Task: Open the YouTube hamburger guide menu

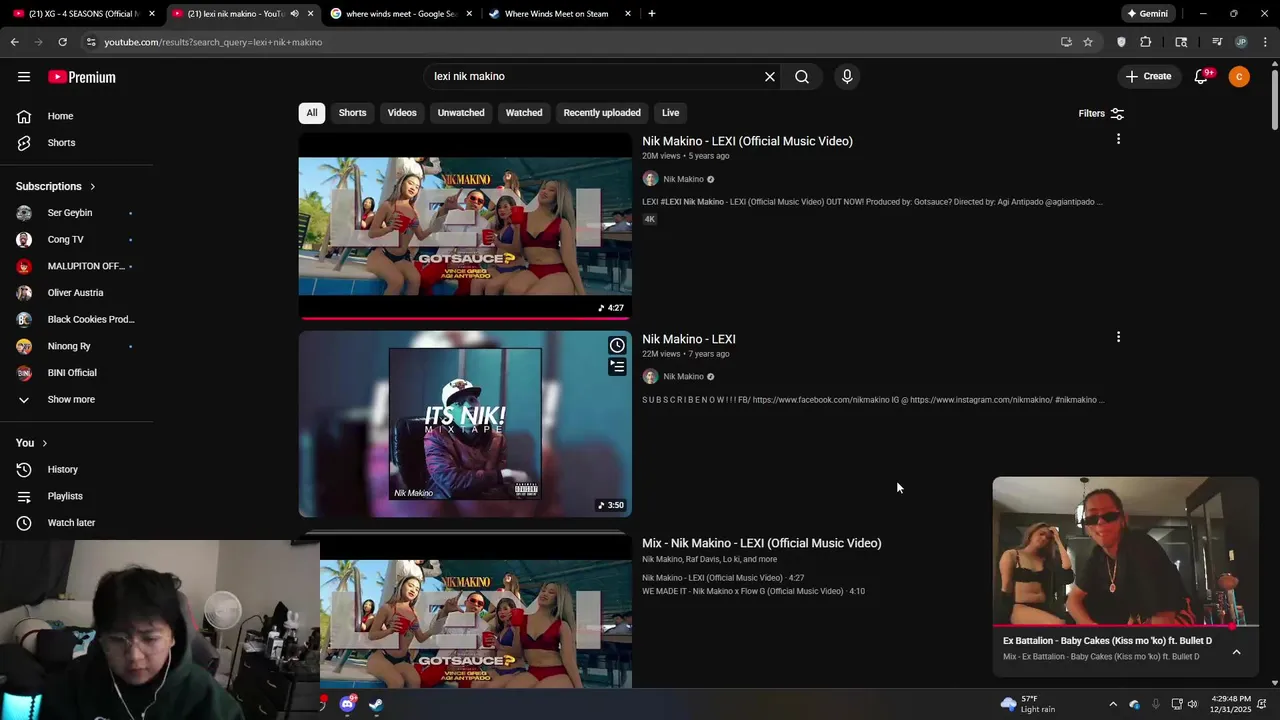Action: (x=24, y=77)
